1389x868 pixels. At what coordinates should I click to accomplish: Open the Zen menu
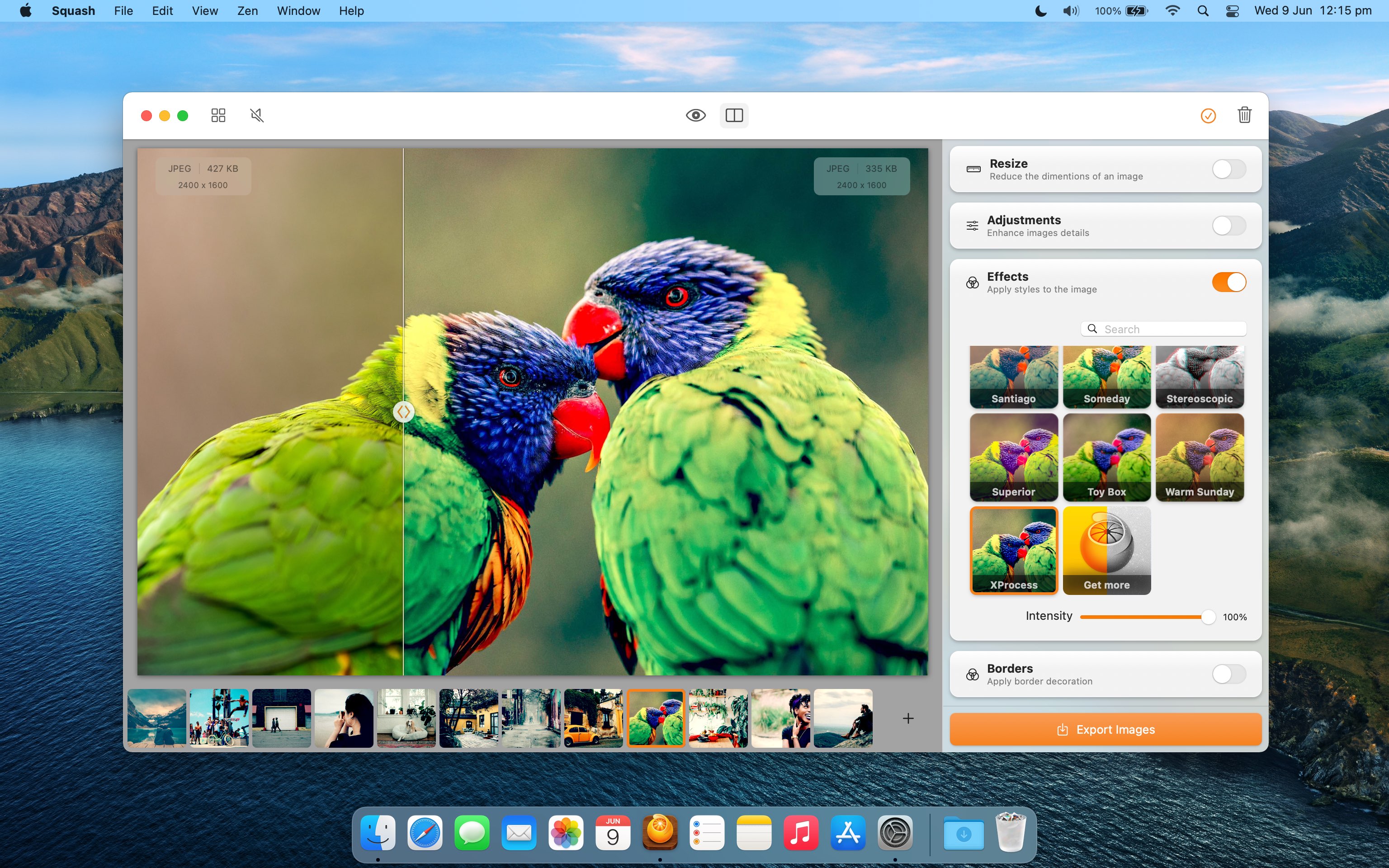point(247,10)
